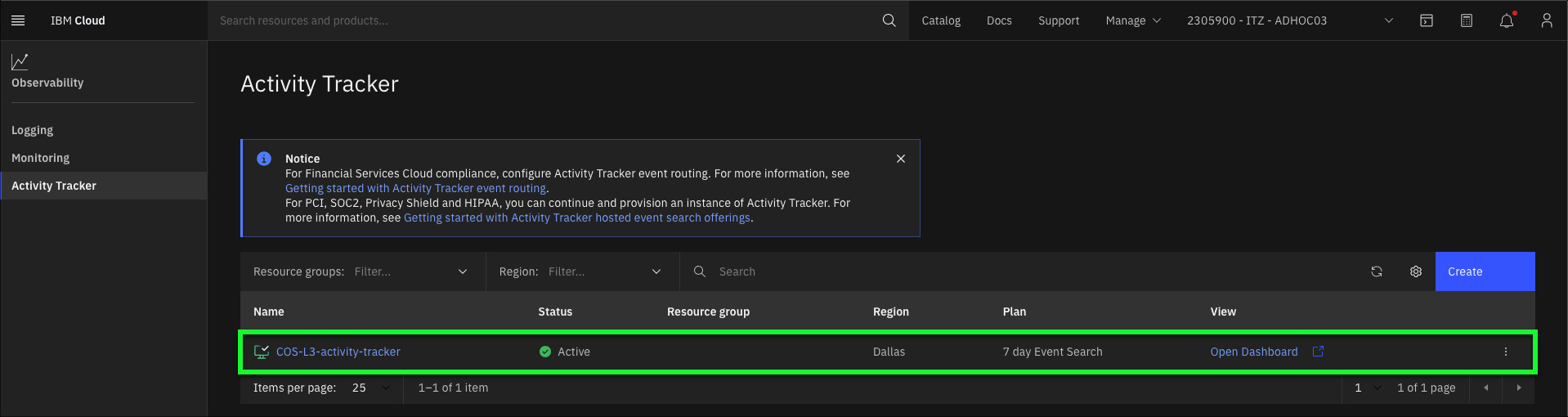Sort by the Region column header
1568x417 pixels.
891,312
